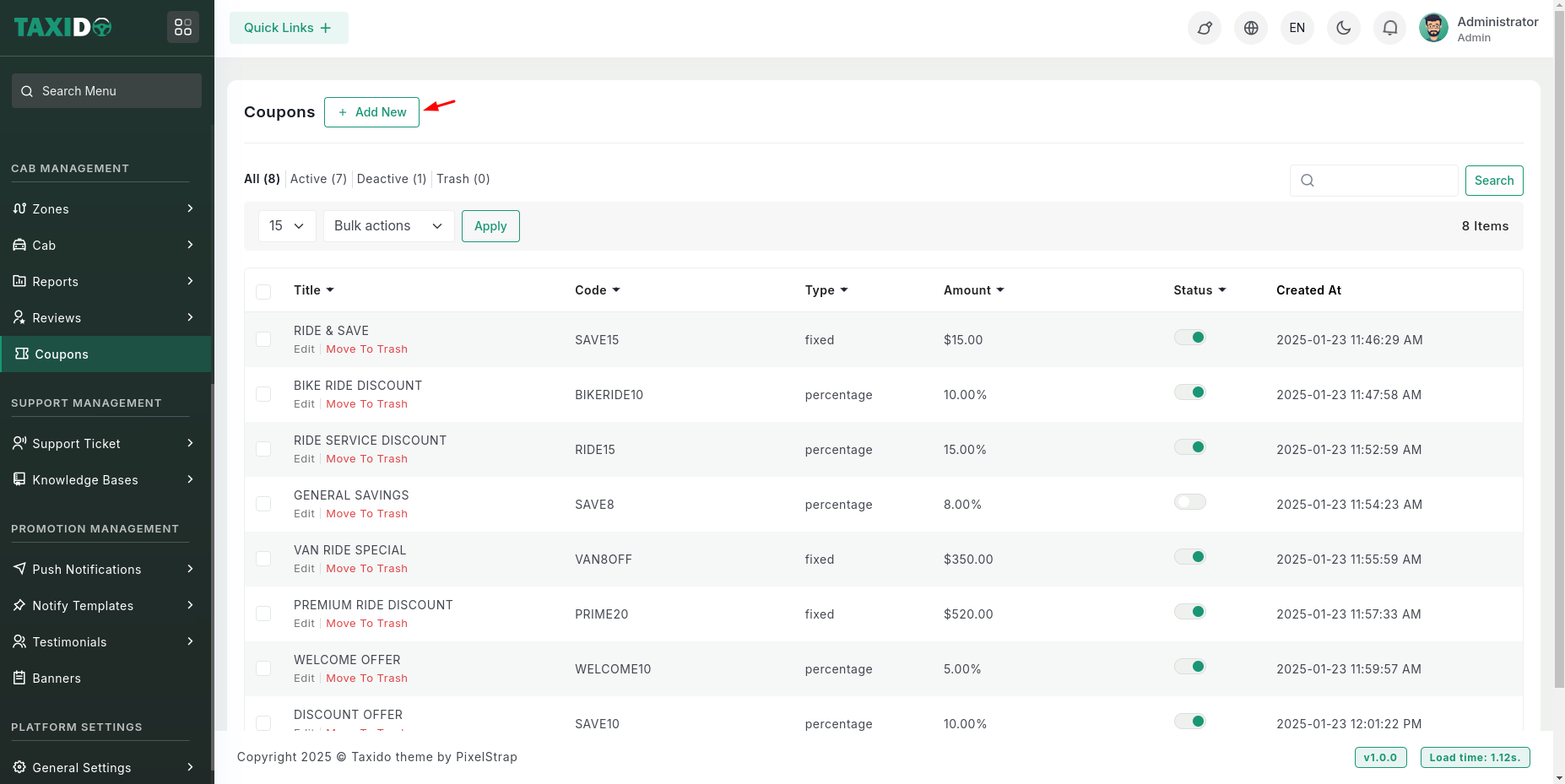Click the Add New coupon button
Viewport: 1565px width, 784px height.
[x=371, y=112]
